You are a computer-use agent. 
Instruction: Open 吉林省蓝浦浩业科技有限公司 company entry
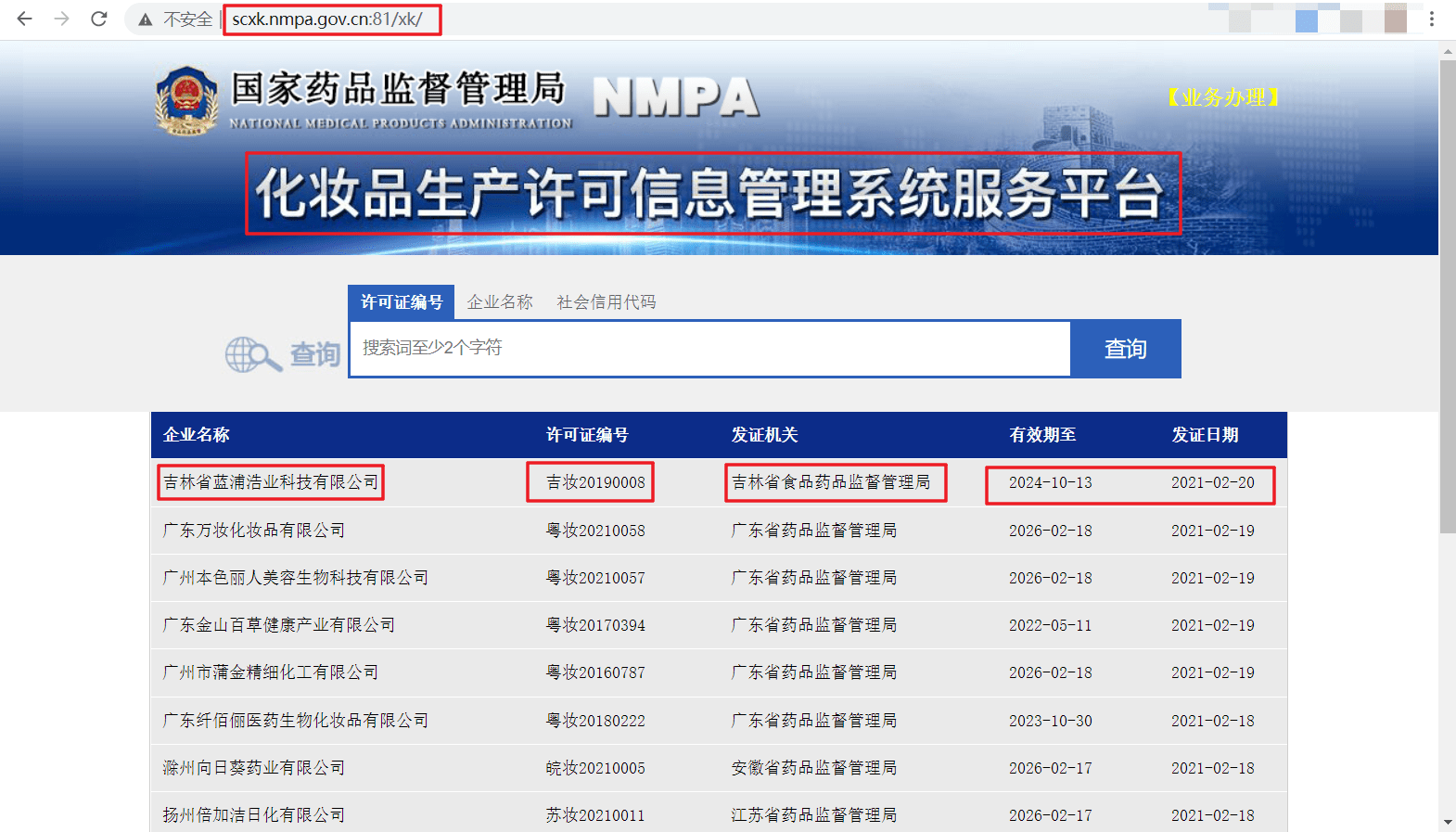tap(271, 482)
